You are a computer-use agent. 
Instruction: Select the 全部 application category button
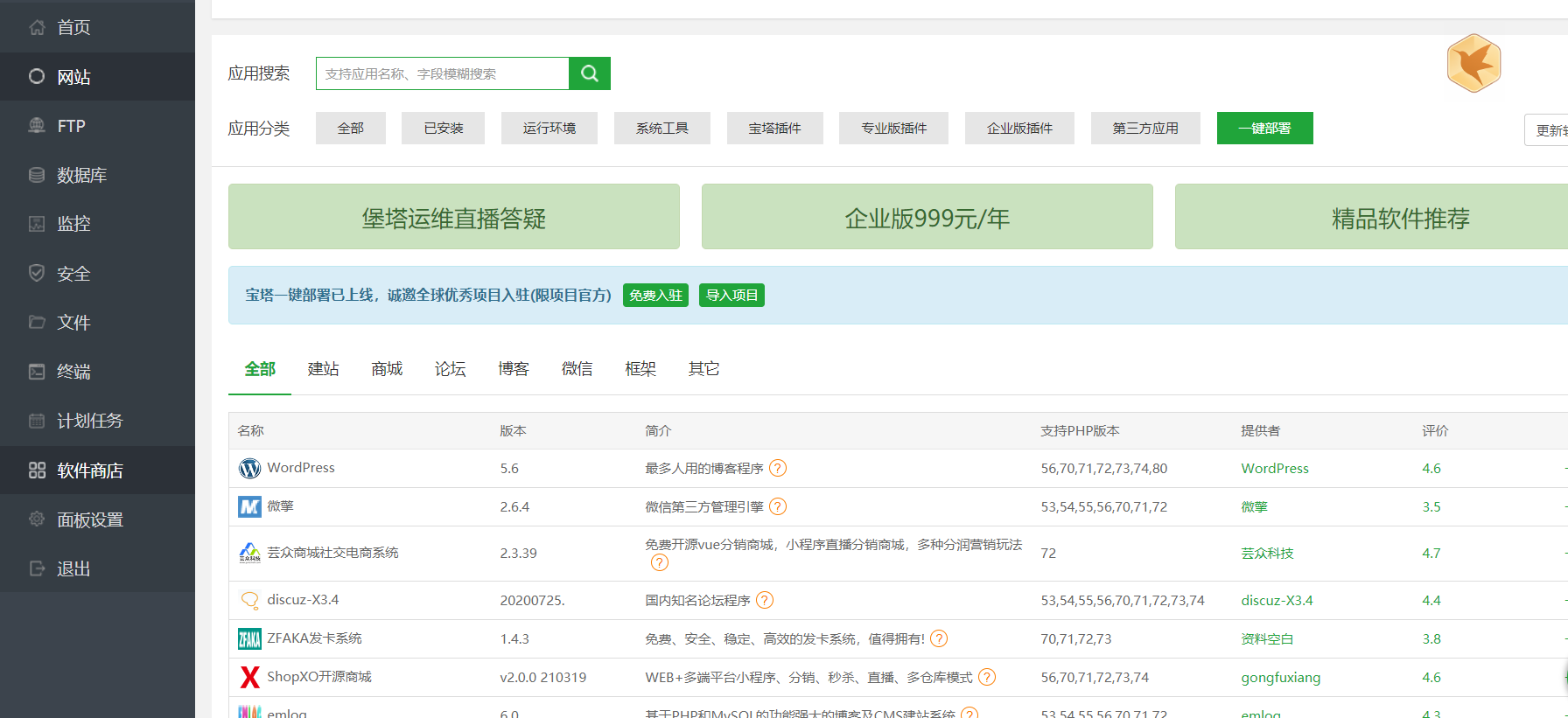[351, 128]
